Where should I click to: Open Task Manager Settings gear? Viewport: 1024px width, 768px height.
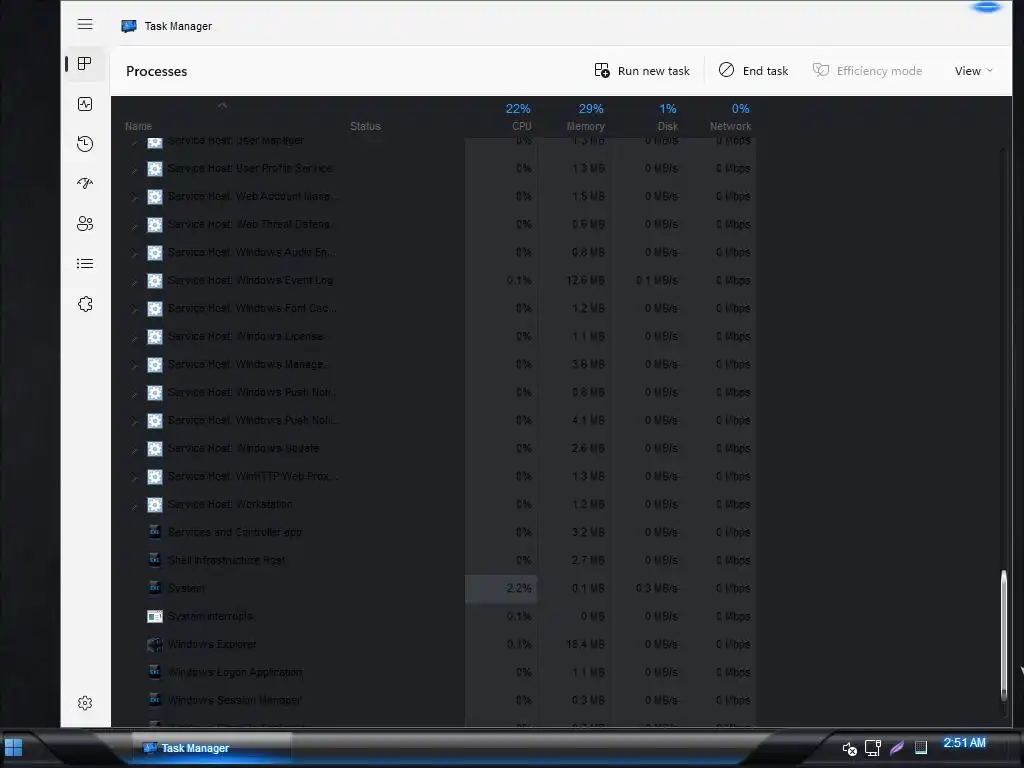pyautogui.click(x=85, y=703)
